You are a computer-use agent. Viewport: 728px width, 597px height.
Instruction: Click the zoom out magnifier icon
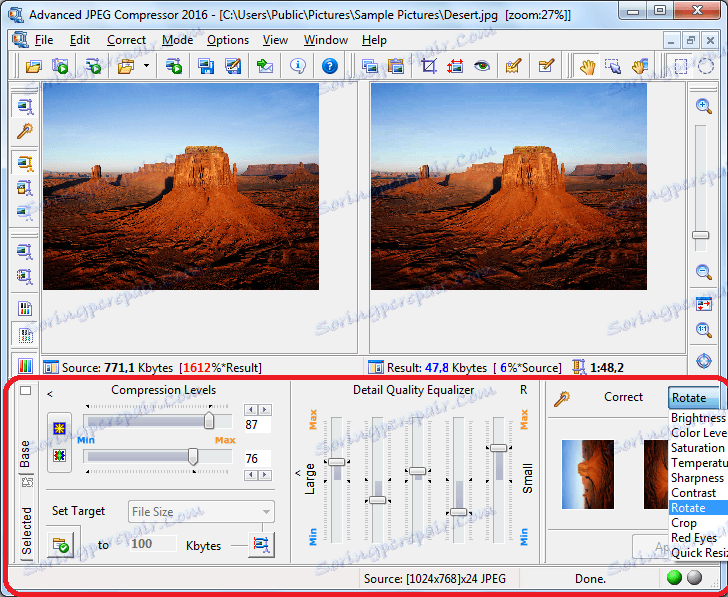click(704, 272)
